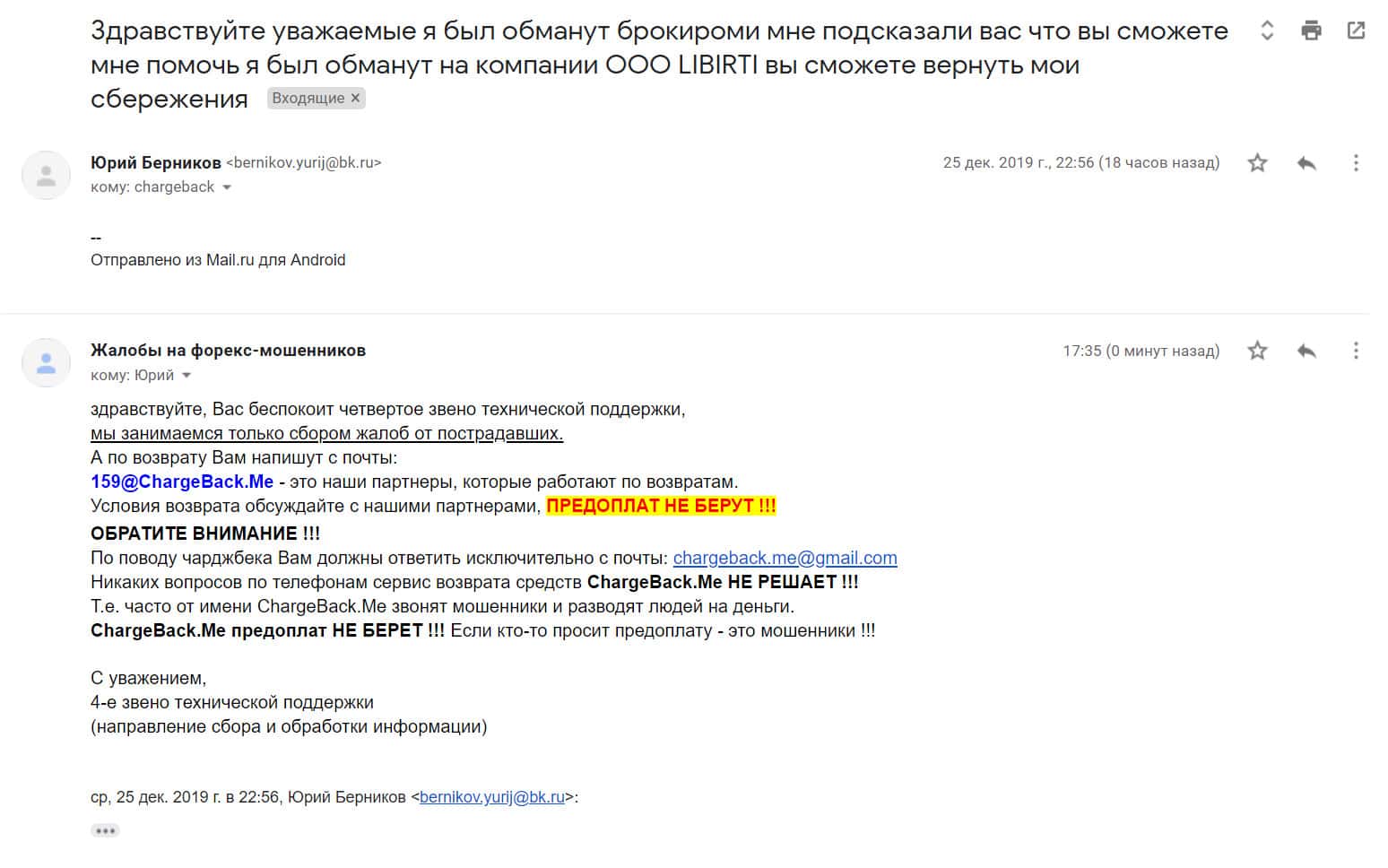The width and height of the screenshot is (1388, 868).
Task: Expand all messages in thread
Action: click(x=1267, y=30)
